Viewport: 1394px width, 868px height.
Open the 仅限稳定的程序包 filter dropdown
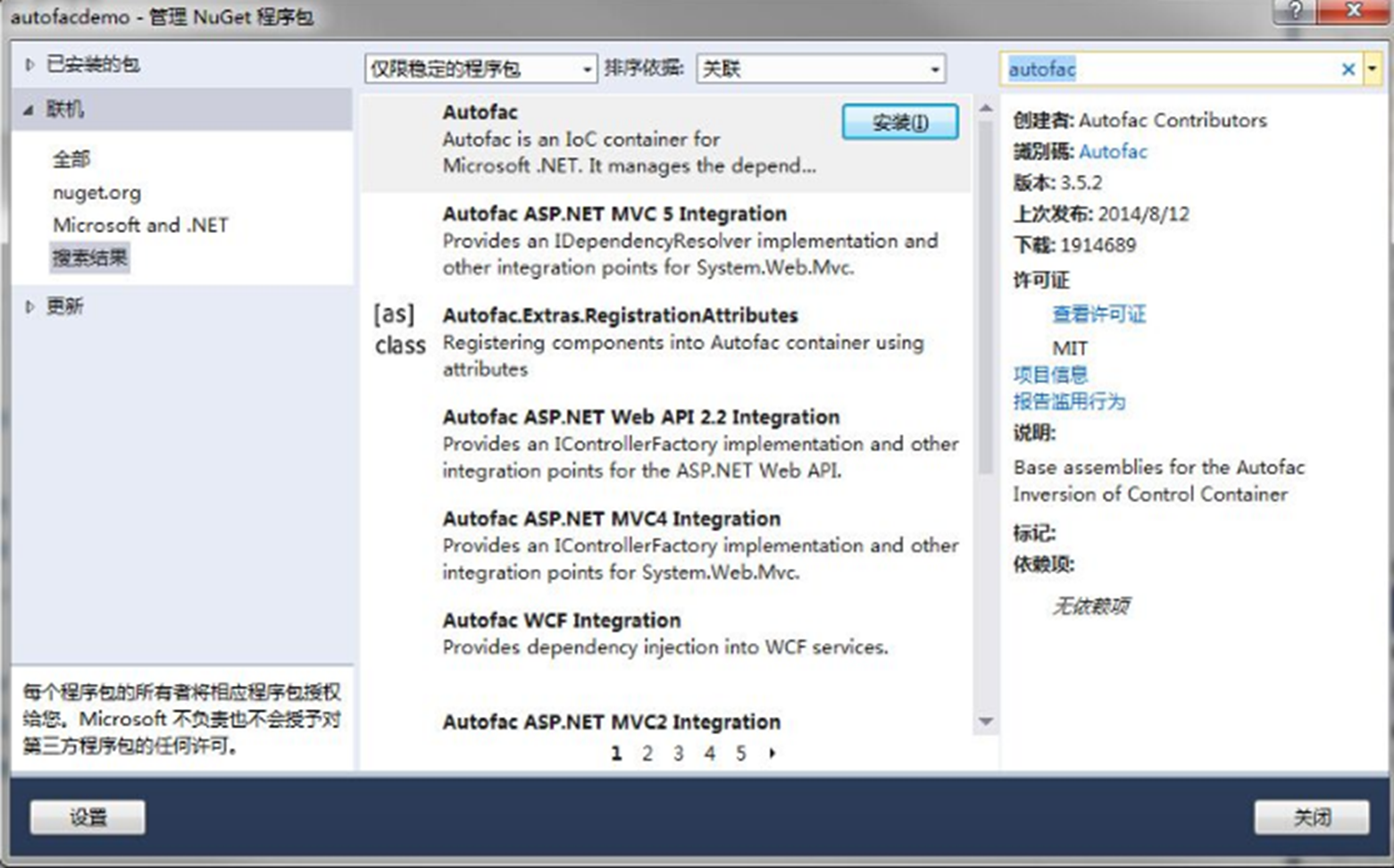coord(480,69)
